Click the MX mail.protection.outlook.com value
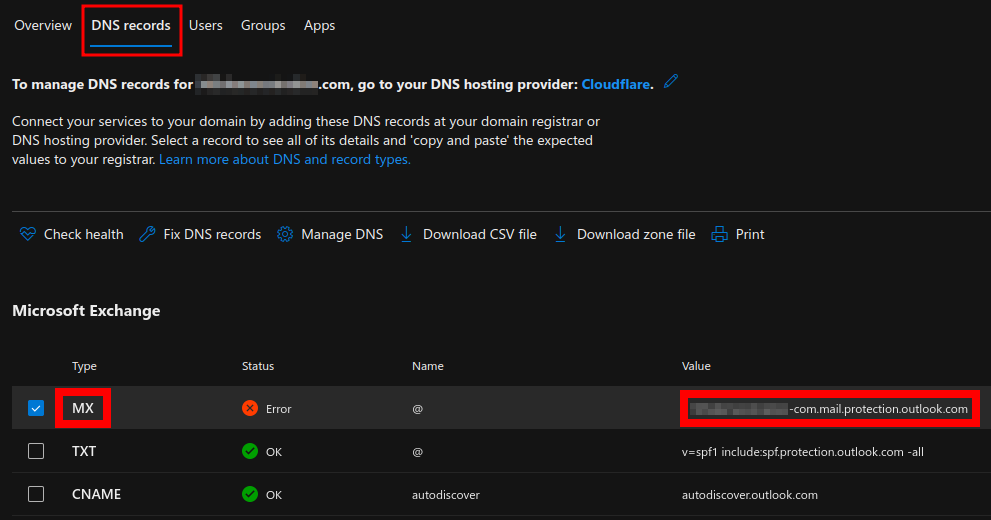Screen dimensions: 991x520 click(829, 409)
